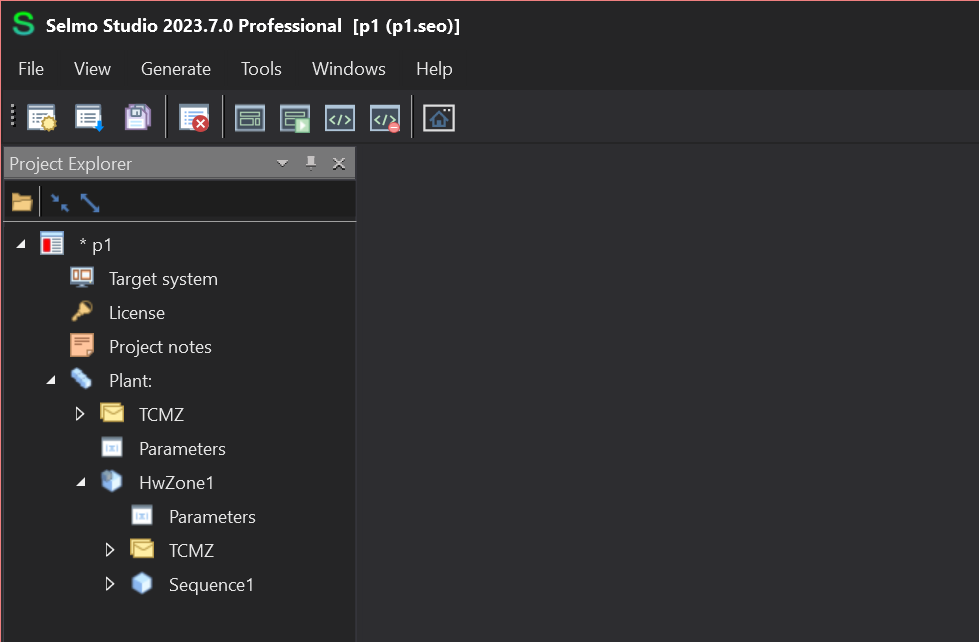The height and width of the screenshot is (642, 979).
Task: Expand the TCMZ folder under HwZone1
Action: (109, 550)
